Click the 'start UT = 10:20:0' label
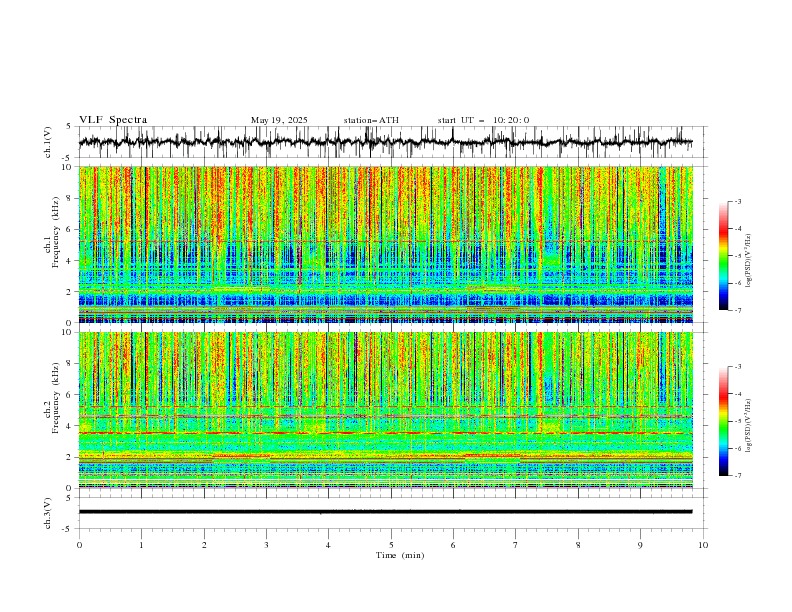Viewport: 792px width, 612px height. click(x=483, y=120)
